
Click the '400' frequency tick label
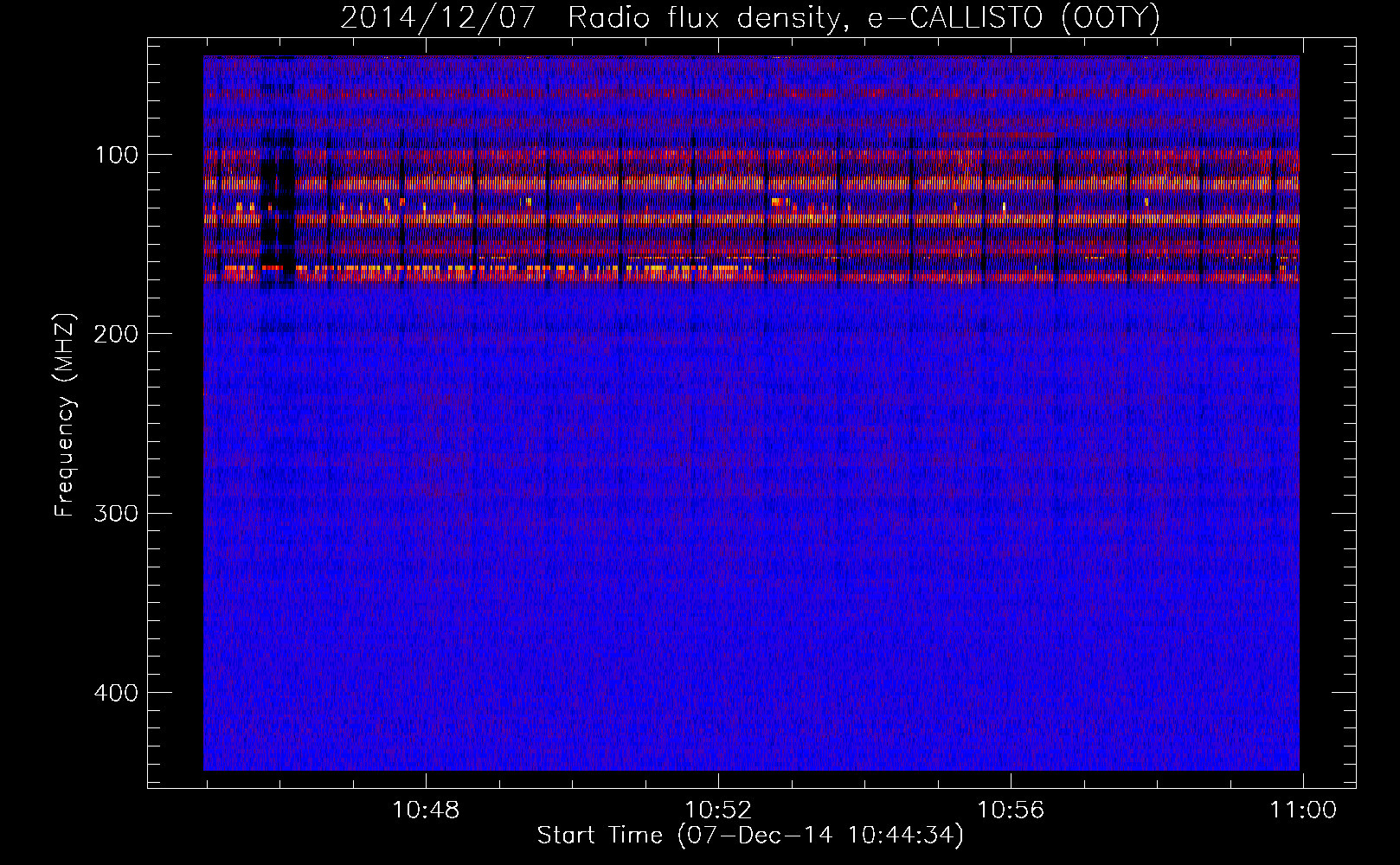pyautogui.click(x=116, y=693)
